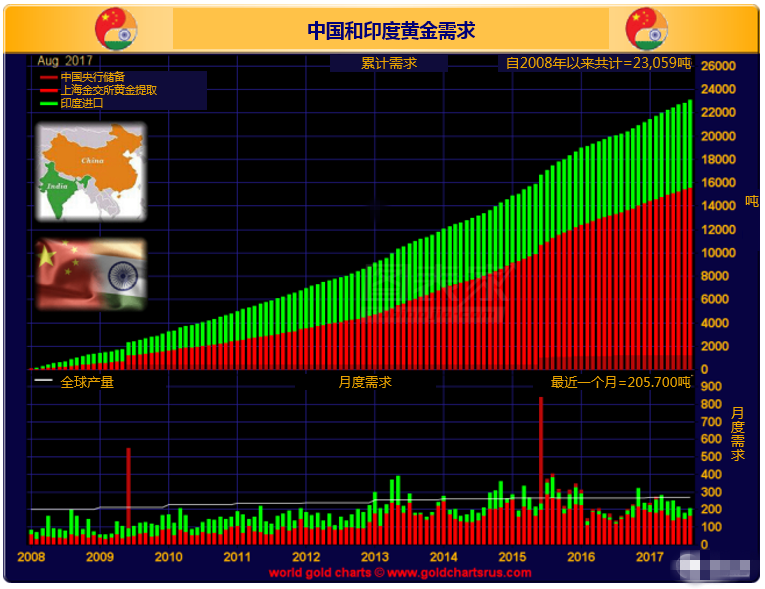The image size is (765, 589).
Task: Select the central 月度需求 panel heading
Action: tap(364, 382)
